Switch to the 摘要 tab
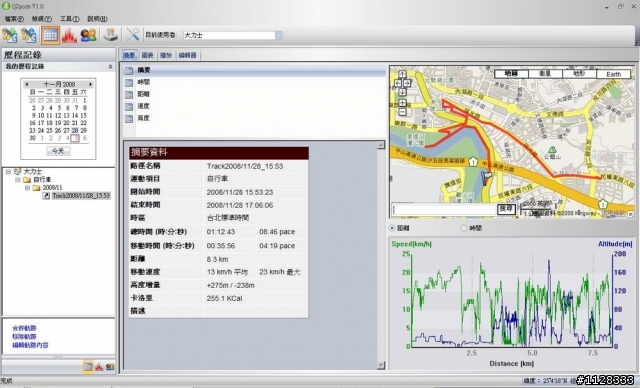 click(129, 55)
